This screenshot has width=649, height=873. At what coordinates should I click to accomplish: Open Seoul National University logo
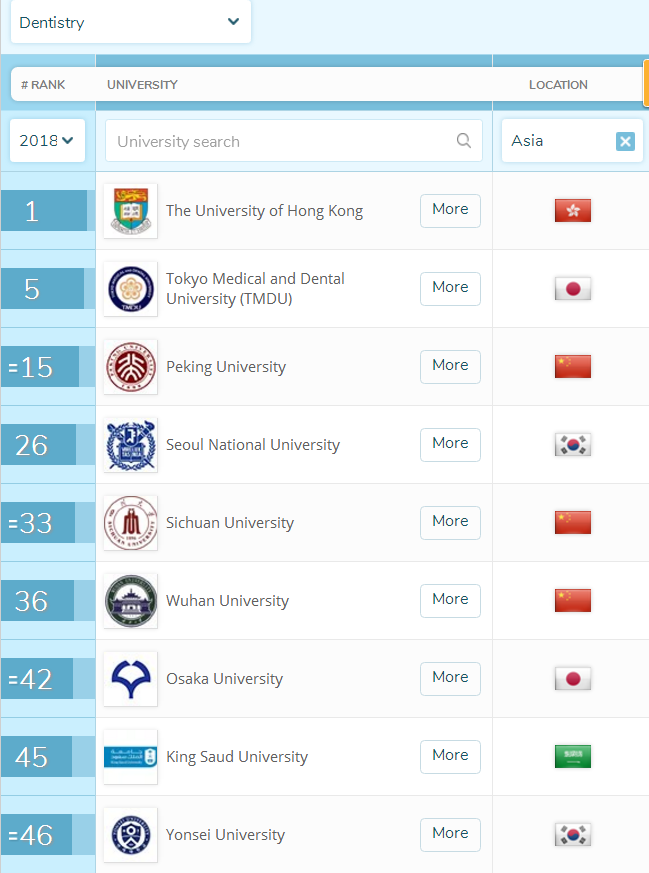131,445
